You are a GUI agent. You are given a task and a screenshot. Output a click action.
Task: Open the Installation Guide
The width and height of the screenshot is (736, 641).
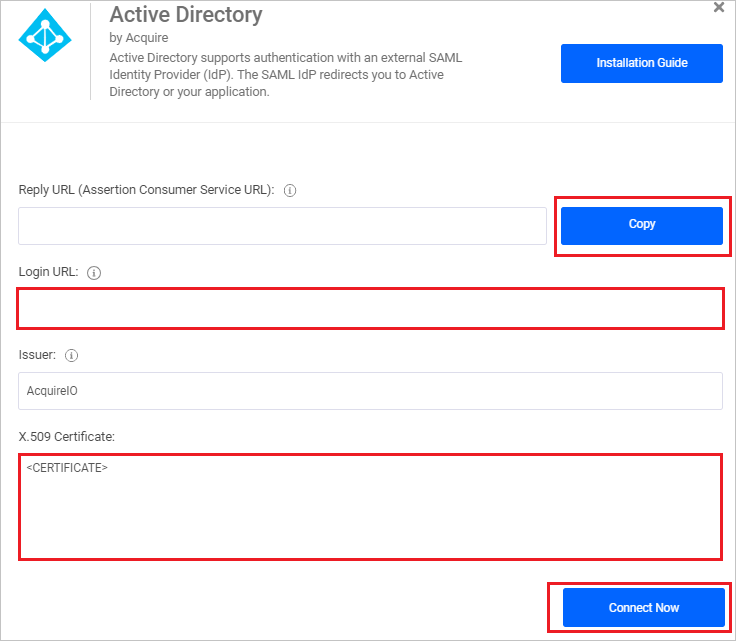[x=642, y=63]
